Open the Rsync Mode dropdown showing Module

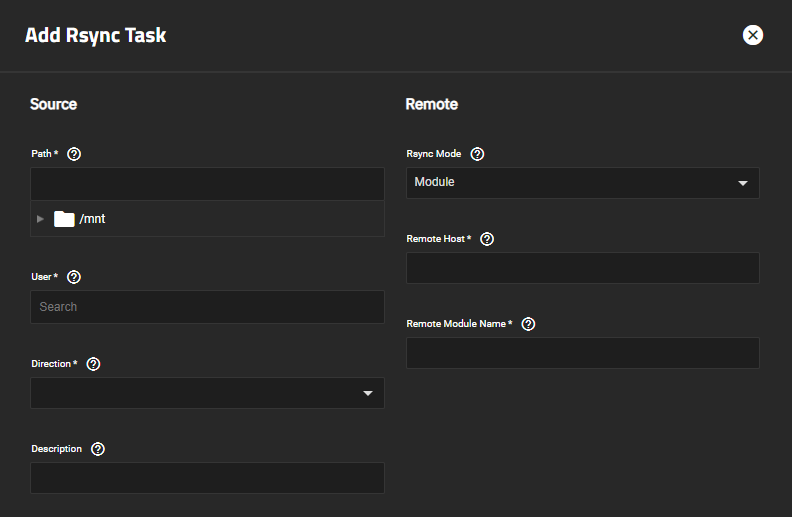tap(583, 183)
